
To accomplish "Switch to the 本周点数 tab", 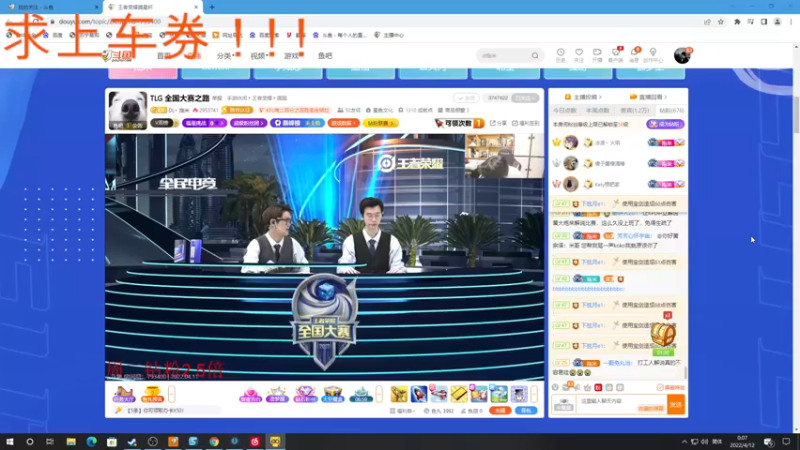I will pos(597,111).
